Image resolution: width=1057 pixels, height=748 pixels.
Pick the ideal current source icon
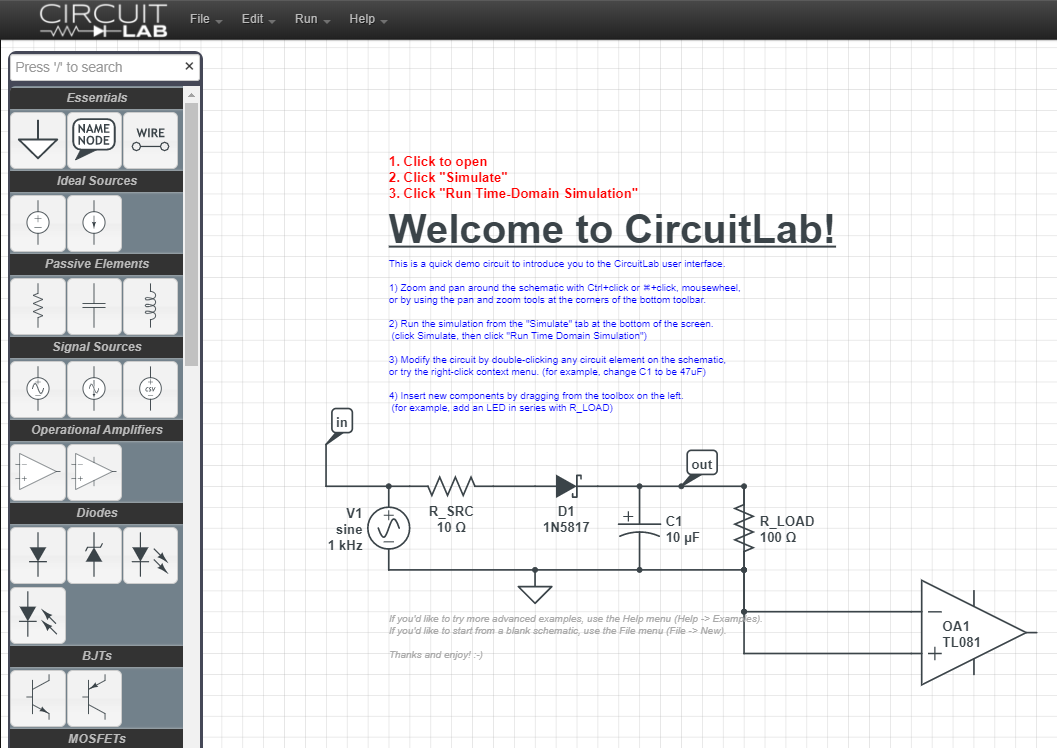(x=94, y=223)
